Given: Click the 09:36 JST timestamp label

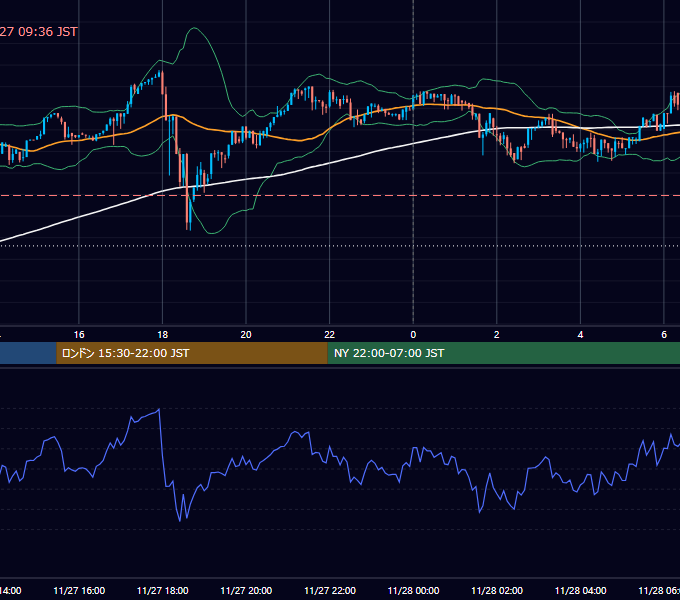Looking at the screenshot, I should [39, 32].
